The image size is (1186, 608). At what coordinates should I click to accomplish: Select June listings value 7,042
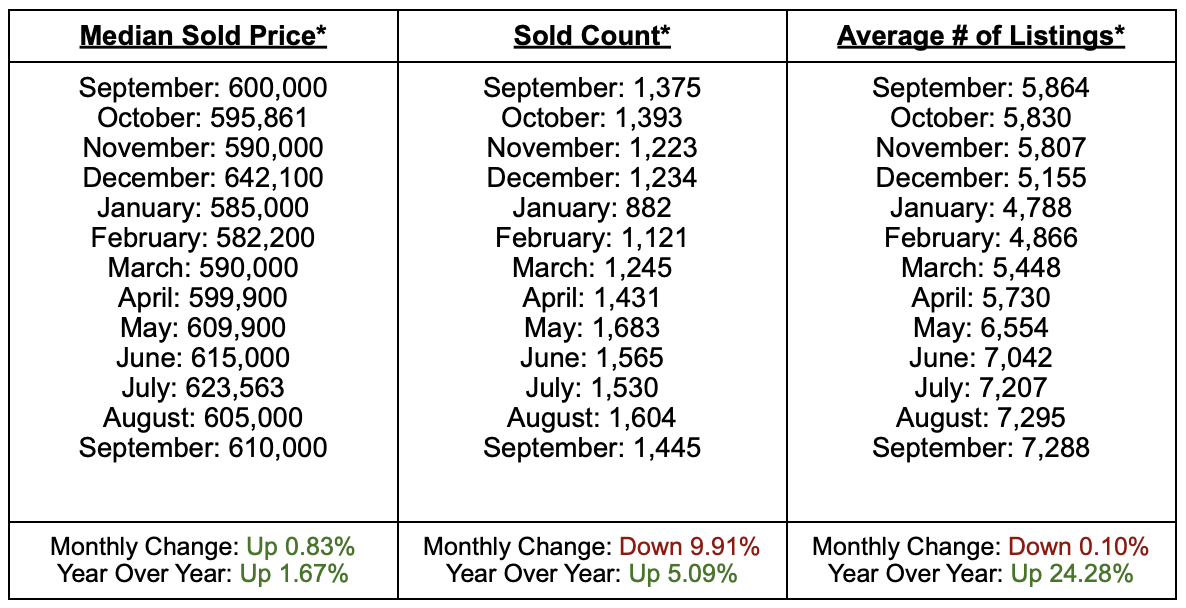point(980,358)
